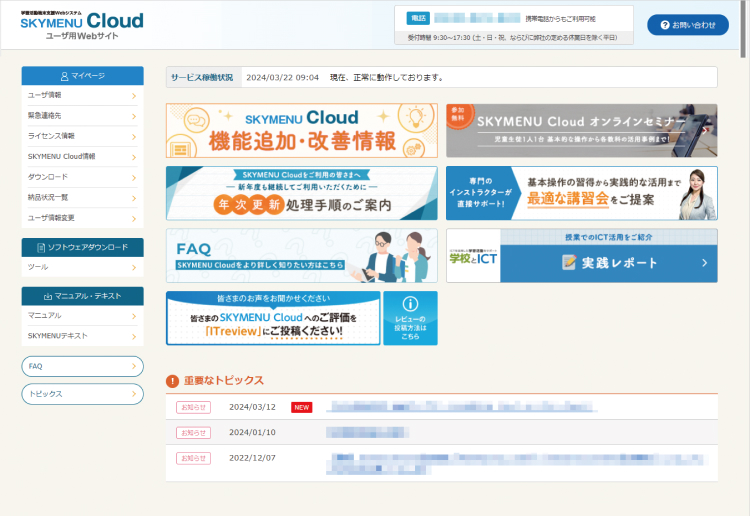Image resolution: width=750 pixels, height=516 pixels.
Task: Click the 2024/03/22 09:04 status timestamp
Action: (x=282, y=77)
